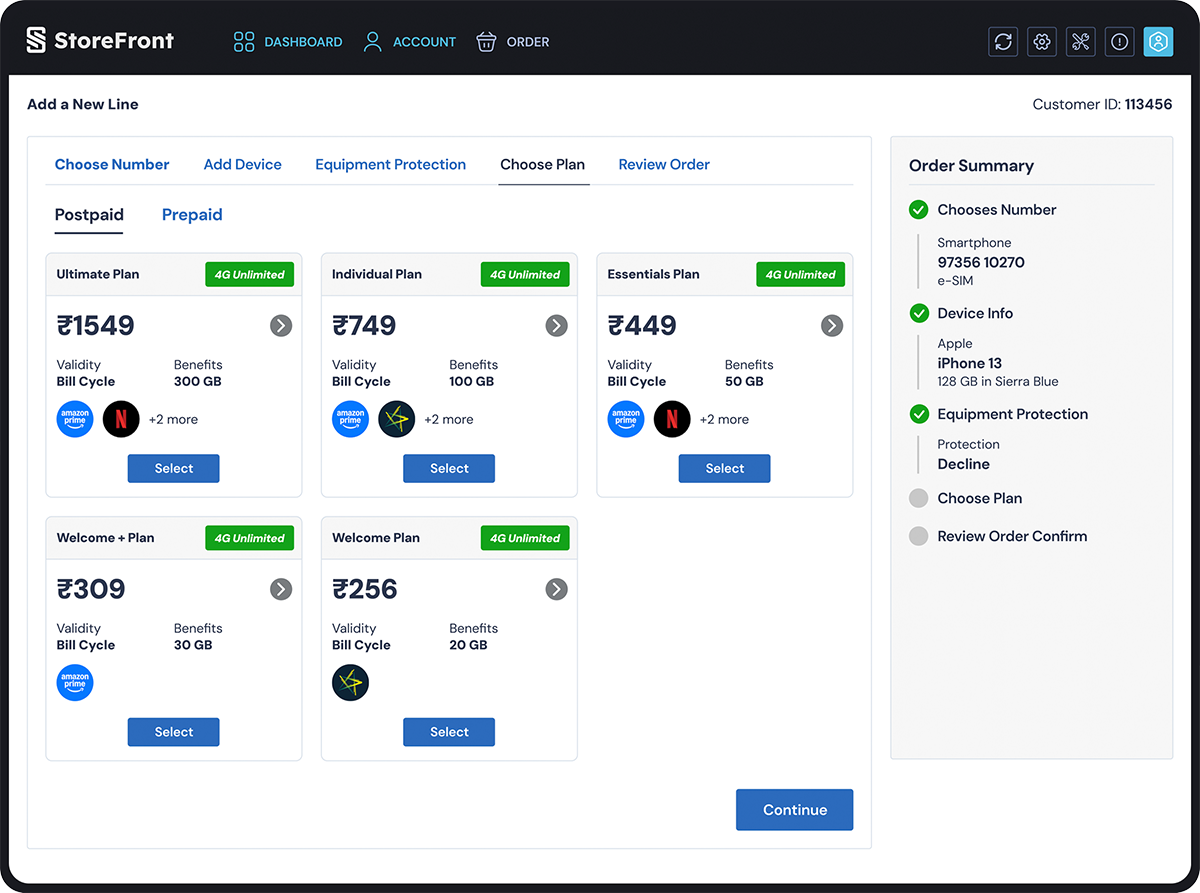The image size is (1200, 893).
Task: Show +2 more benefits on Essentials Plan
Action: [724, 420]
